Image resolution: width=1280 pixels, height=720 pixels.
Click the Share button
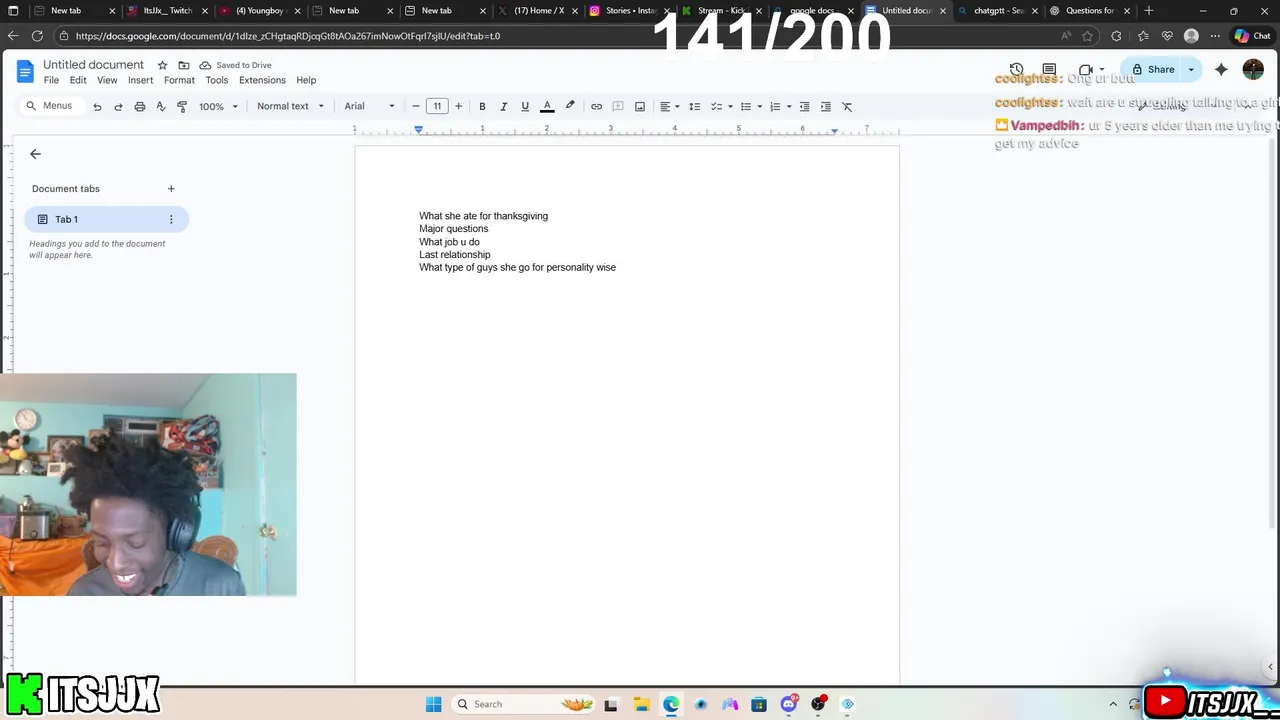(x=1153, y=69)
